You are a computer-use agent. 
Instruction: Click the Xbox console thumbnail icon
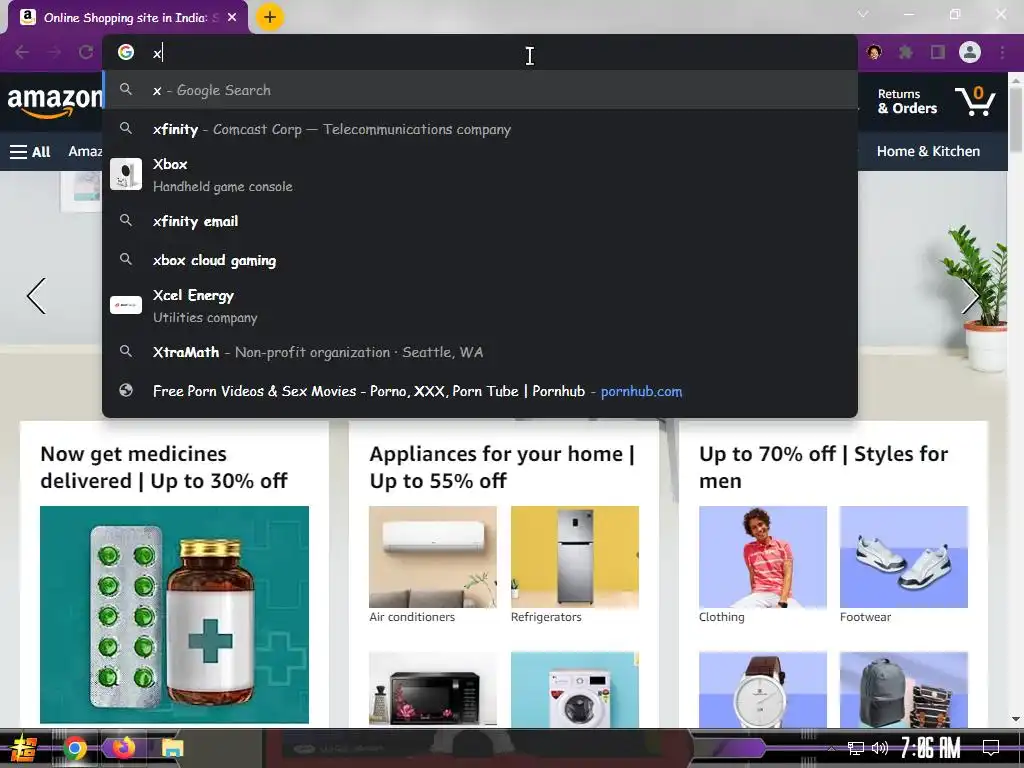pyautogui.click(x=126, y=174)
